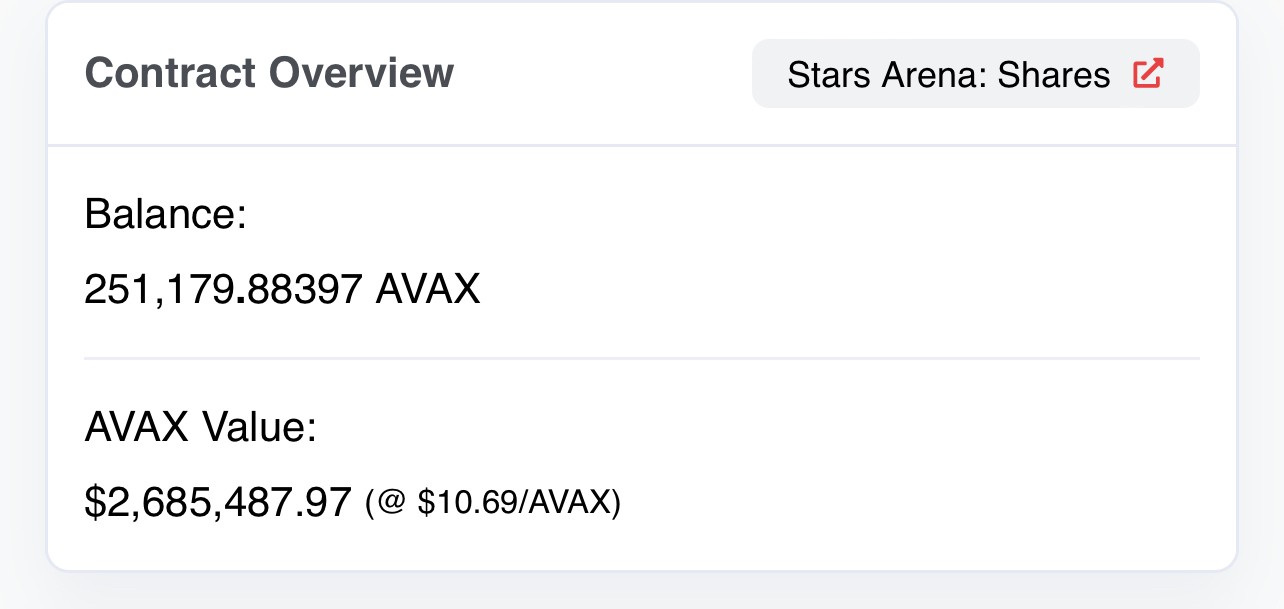The image size is (1284, 609).
Task: Click blank area right of the AVAX price note
Action: point(900,502)
